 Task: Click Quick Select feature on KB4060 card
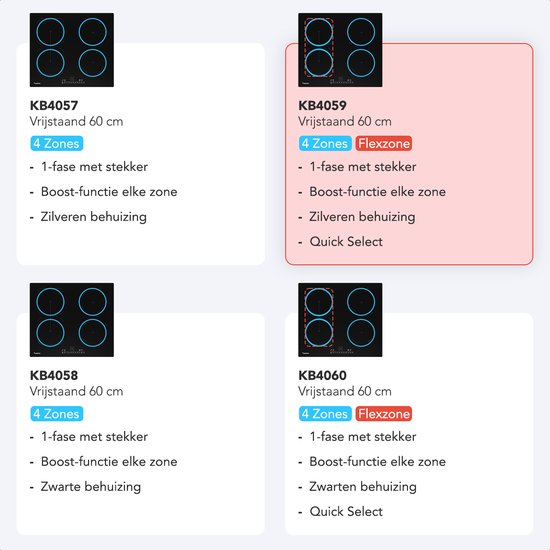click(346, 511)
